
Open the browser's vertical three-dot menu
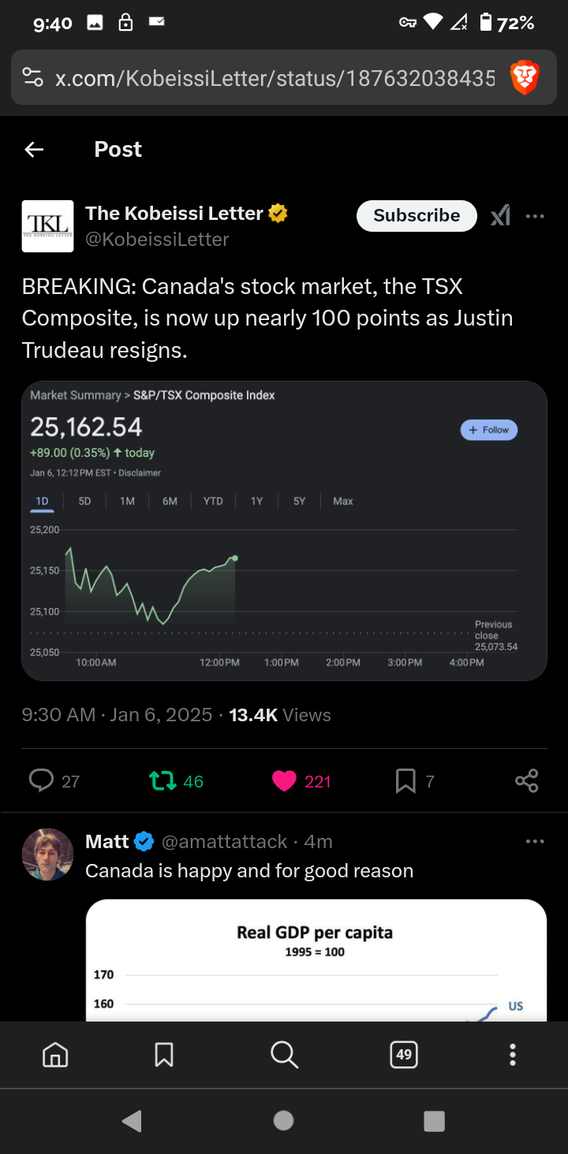pos(513,1055)
